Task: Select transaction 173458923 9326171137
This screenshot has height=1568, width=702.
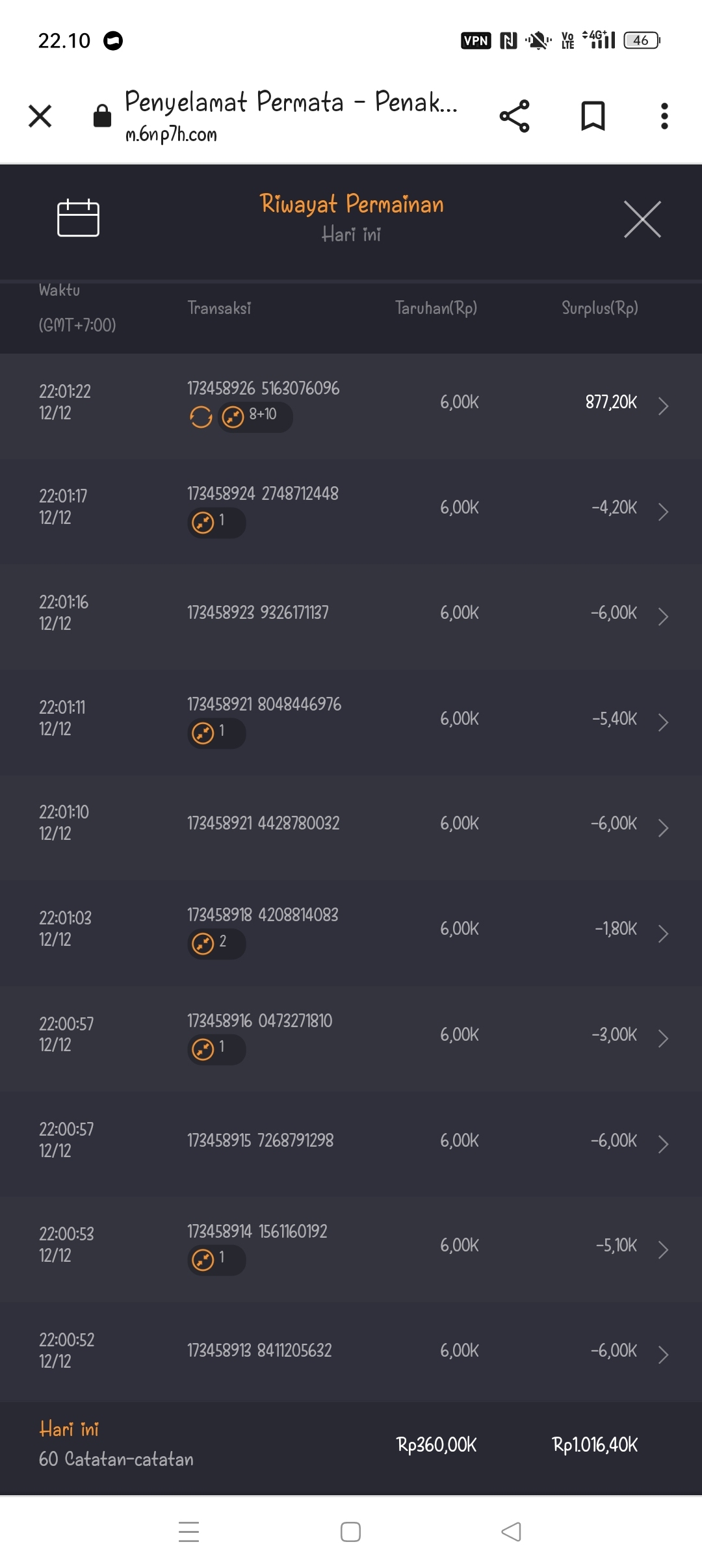Action: tap(258, 613)
